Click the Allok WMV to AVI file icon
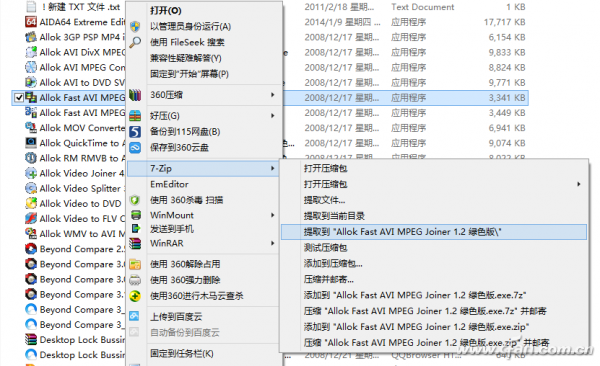Image resolution: width=600 pixels, height=366 pixels. (x=31, y=234)
